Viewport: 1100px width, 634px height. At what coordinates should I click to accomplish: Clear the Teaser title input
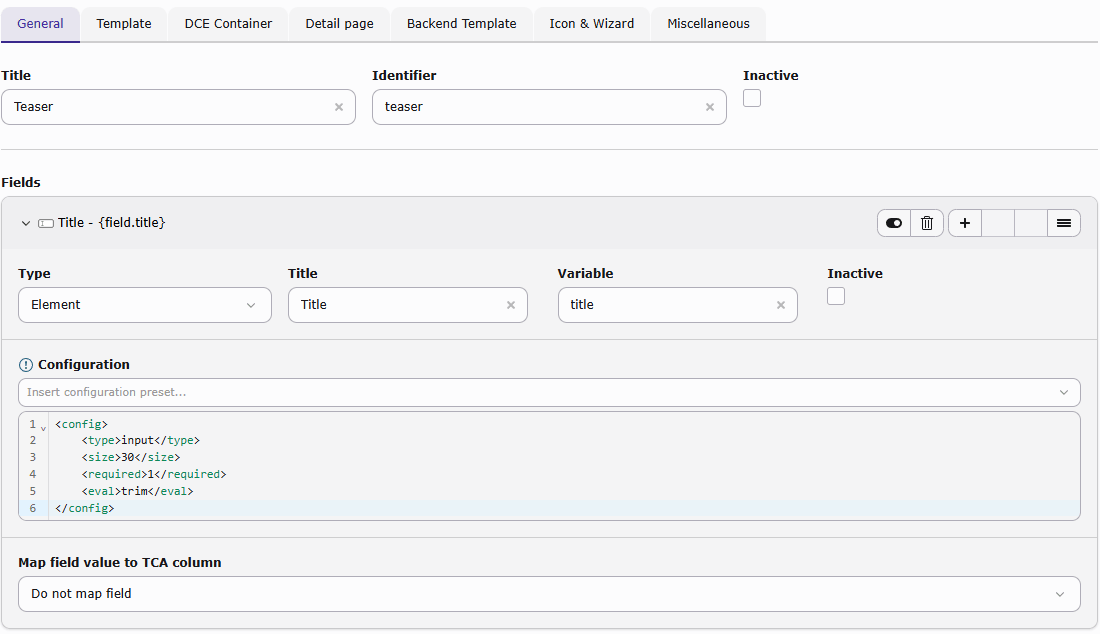tap(339, 107)
